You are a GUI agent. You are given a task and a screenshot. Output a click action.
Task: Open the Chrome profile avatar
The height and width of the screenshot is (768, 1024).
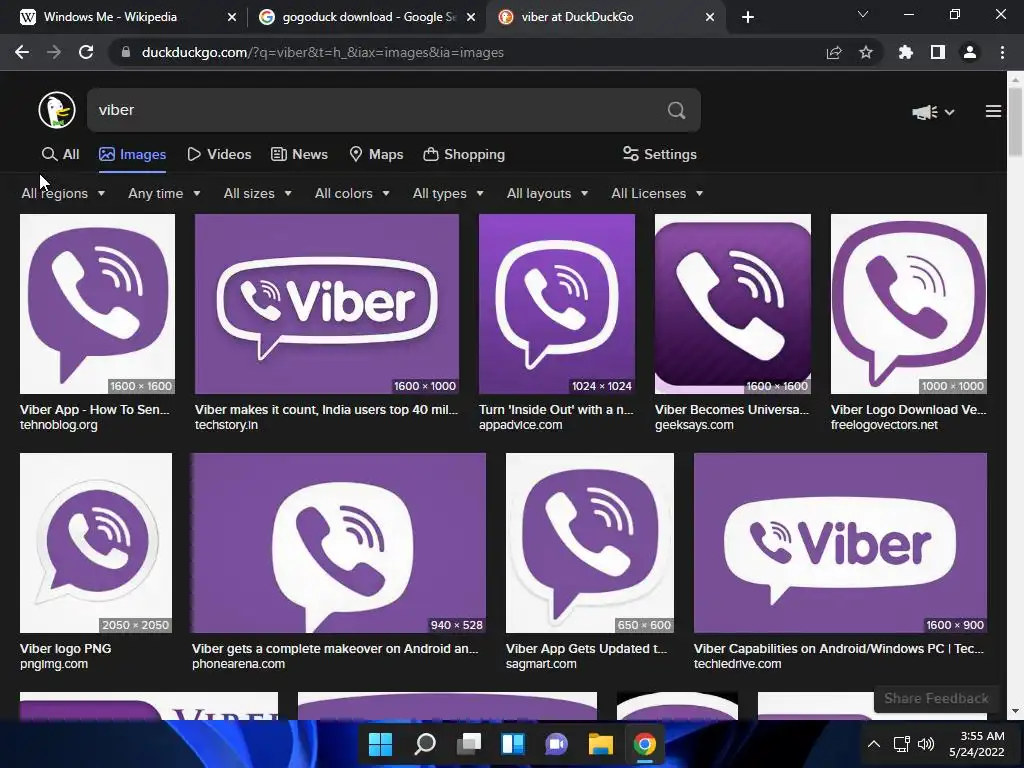click(x=970, y=52)
